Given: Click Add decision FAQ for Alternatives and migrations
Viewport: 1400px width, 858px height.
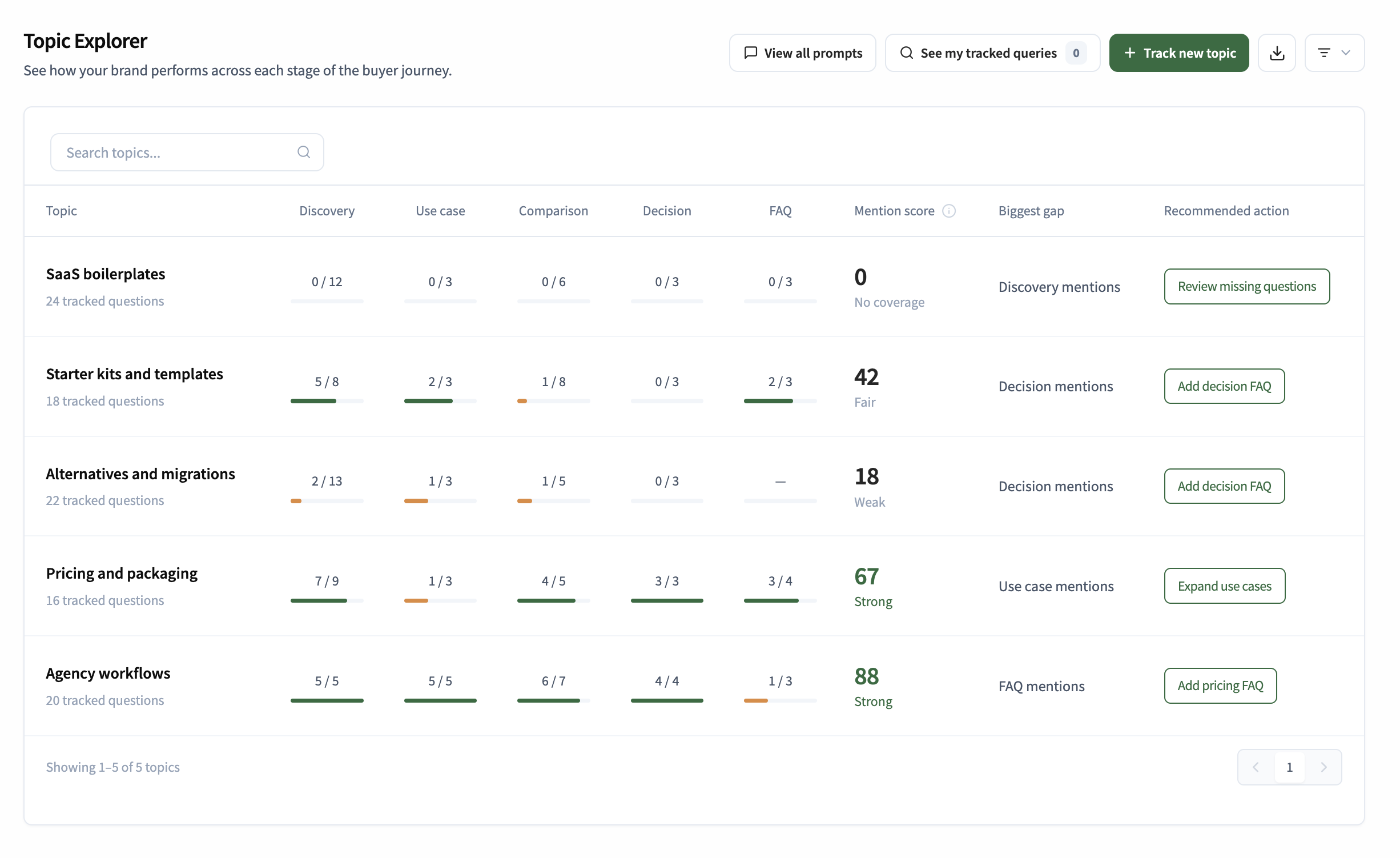Looking at the screenshot, I should point(1224,486).
